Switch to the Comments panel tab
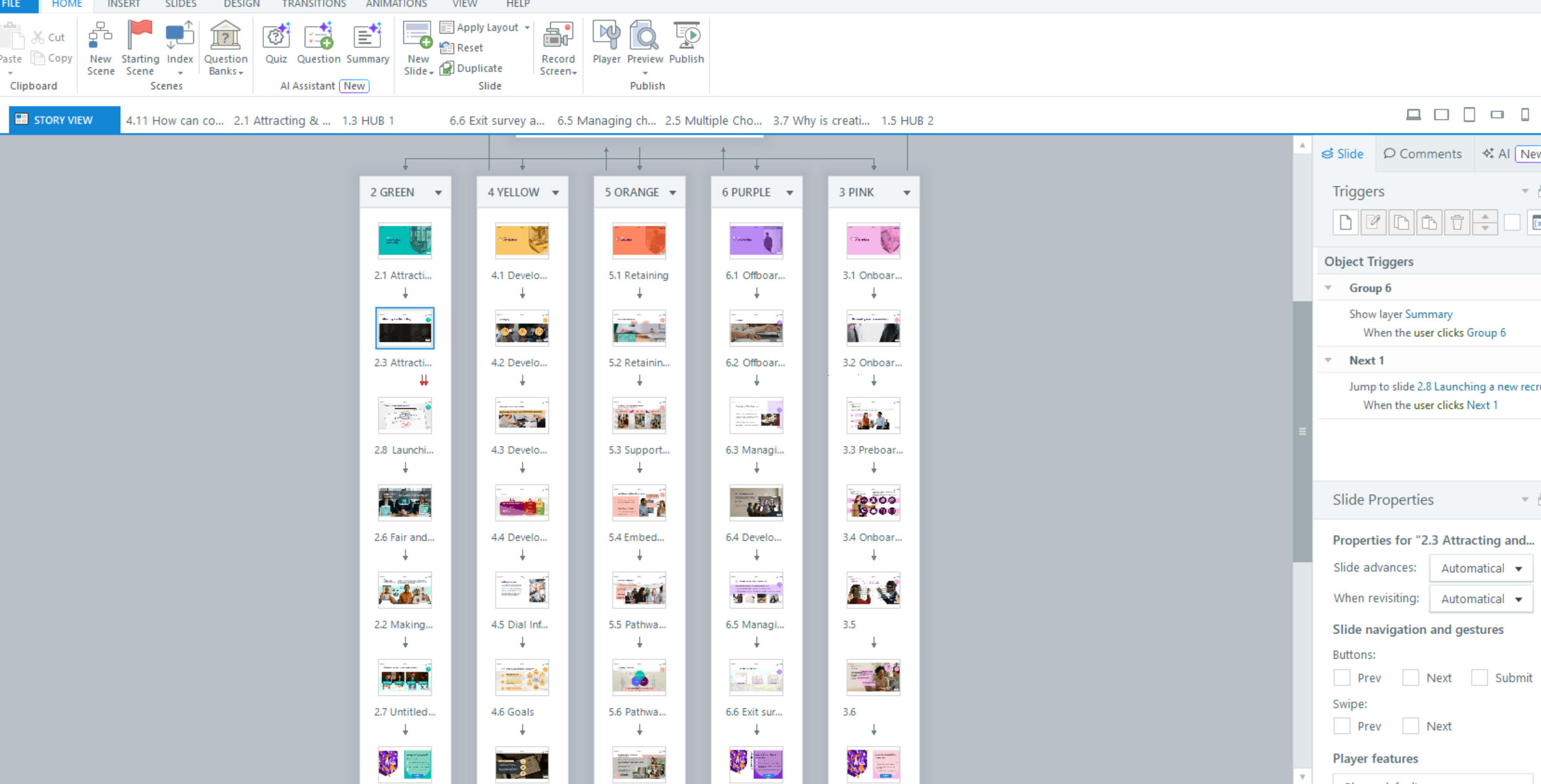 tap(1422, 154)
